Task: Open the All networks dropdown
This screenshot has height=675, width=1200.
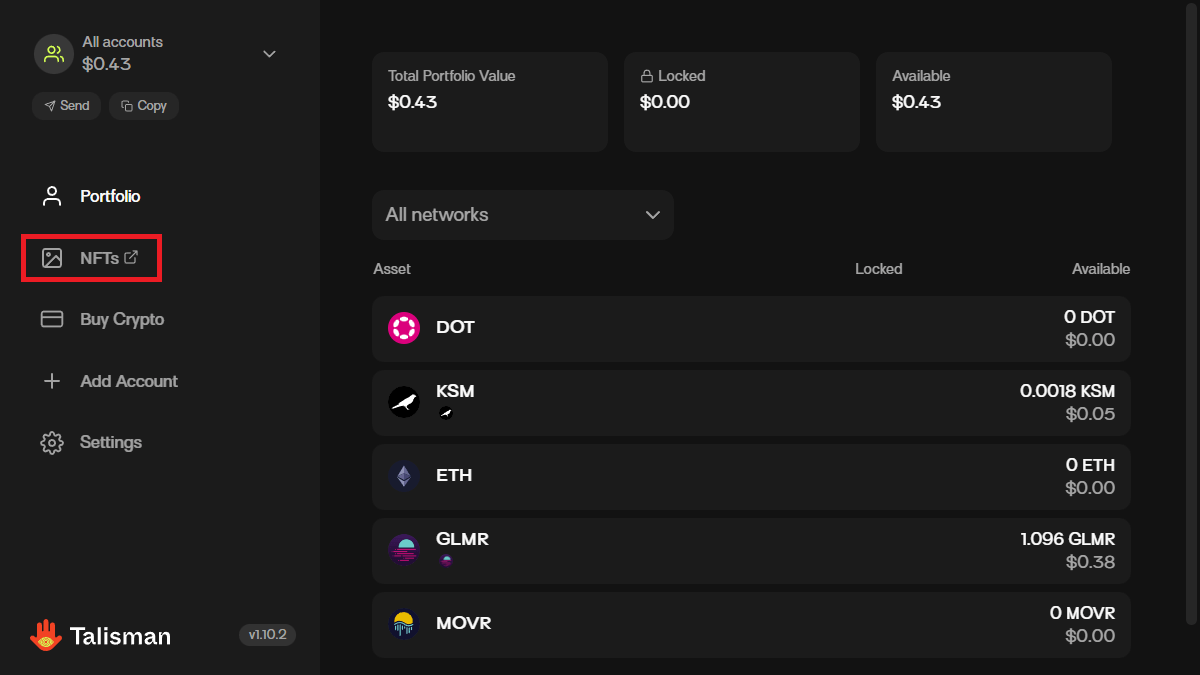Action: [522, 215]
